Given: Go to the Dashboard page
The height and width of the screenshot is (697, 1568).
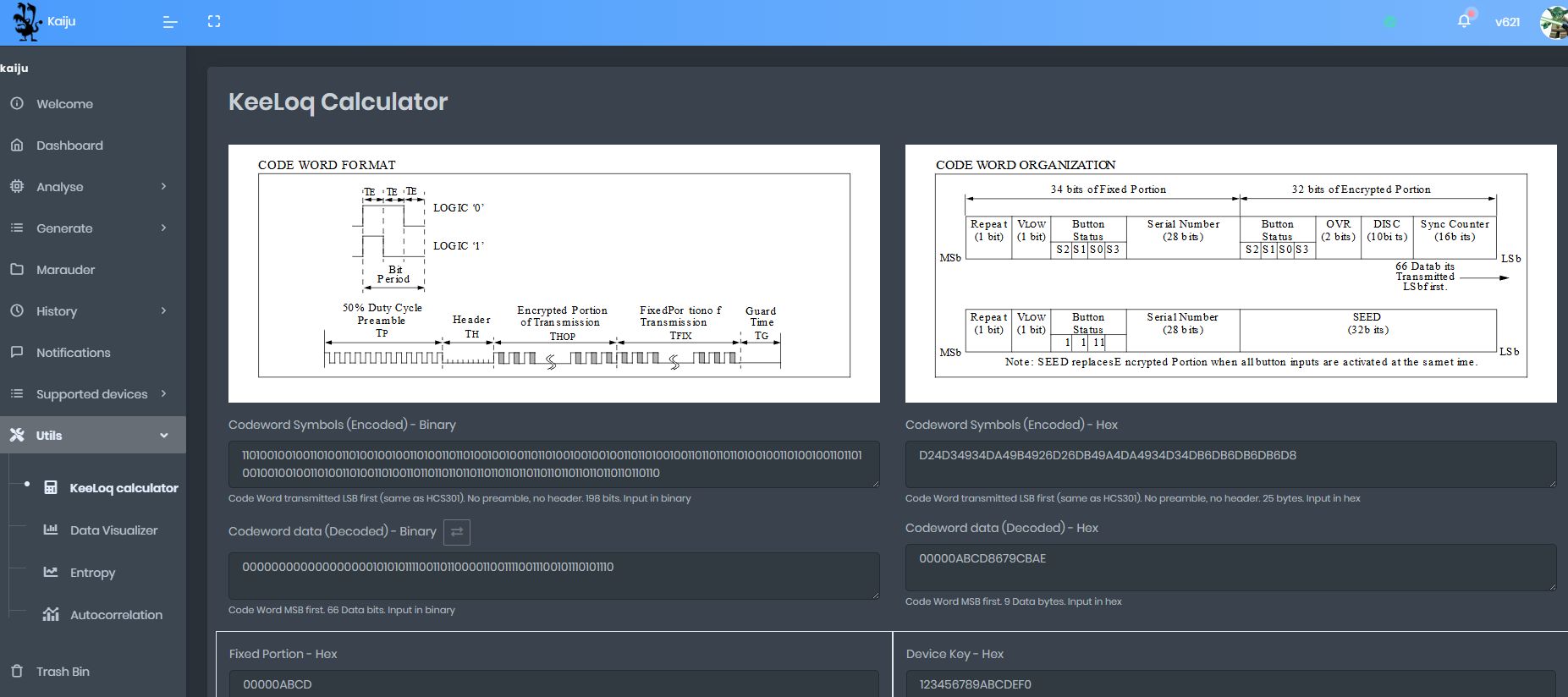Looking at the screenshot, I should pyautogui.click(x=69, y=145).
